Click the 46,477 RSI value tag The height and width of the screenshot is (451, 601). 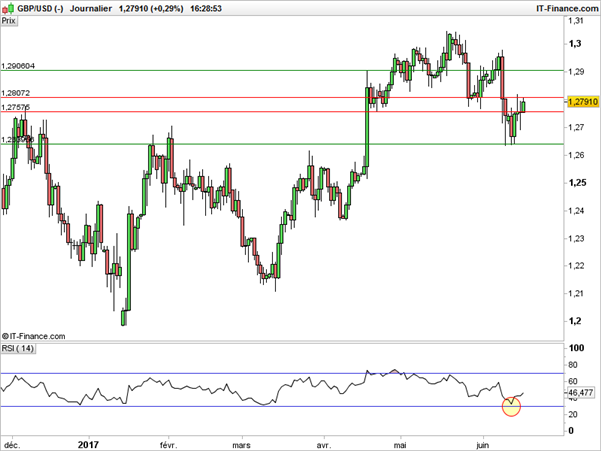581,392
